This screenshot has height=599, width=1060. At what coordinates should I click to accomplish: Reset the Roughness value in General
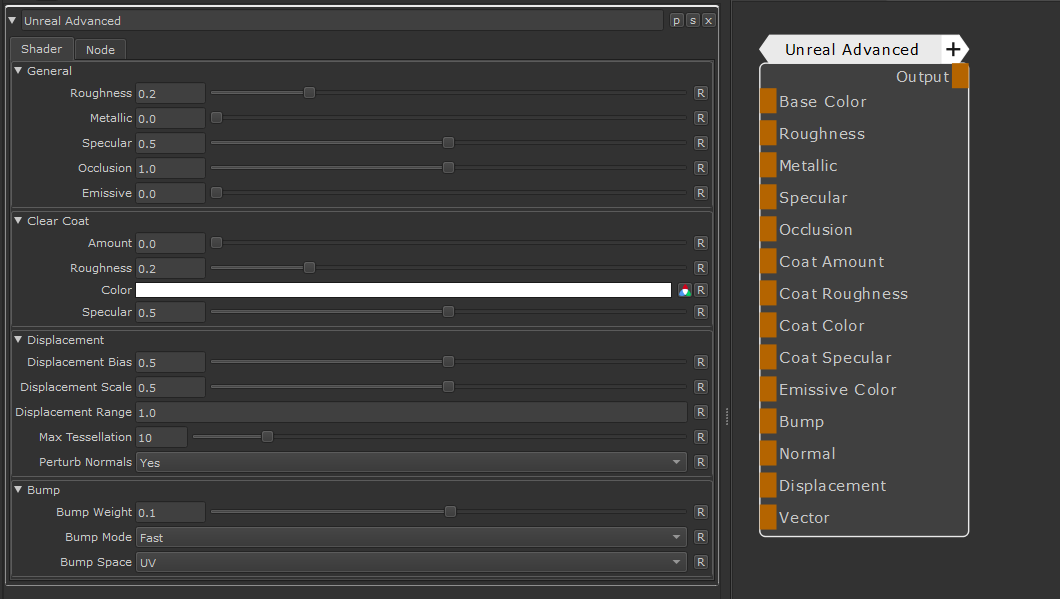(x=701, y=93)
